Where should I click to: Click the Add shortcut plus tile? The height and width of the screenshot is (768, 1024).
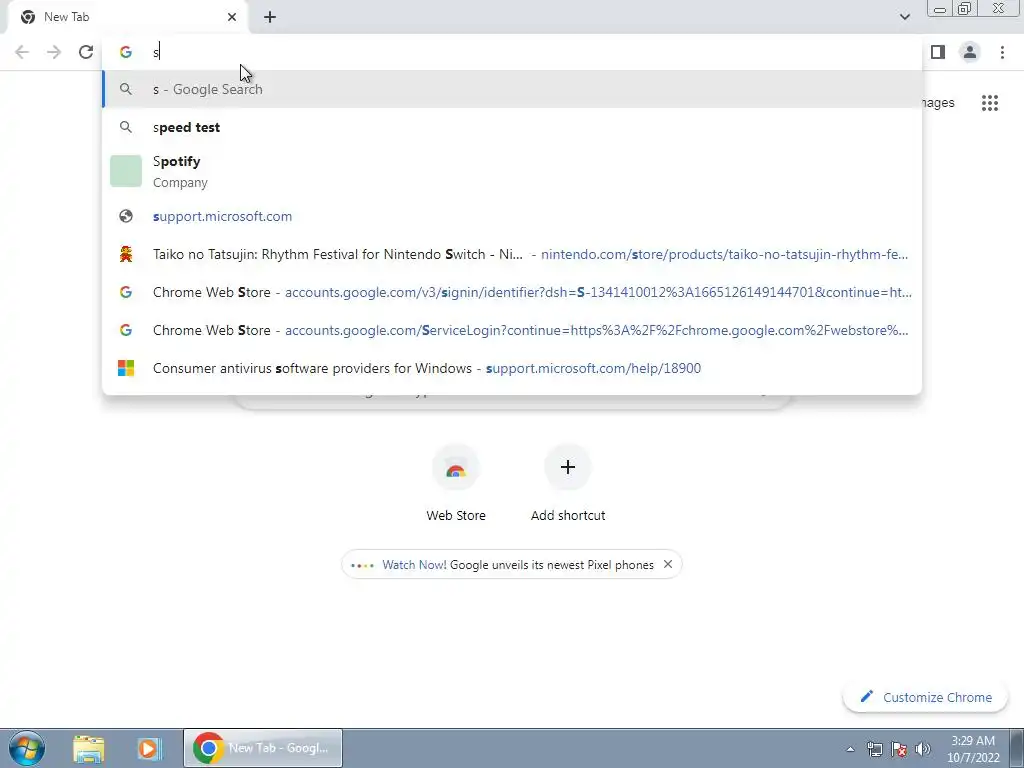pos(568,483)
